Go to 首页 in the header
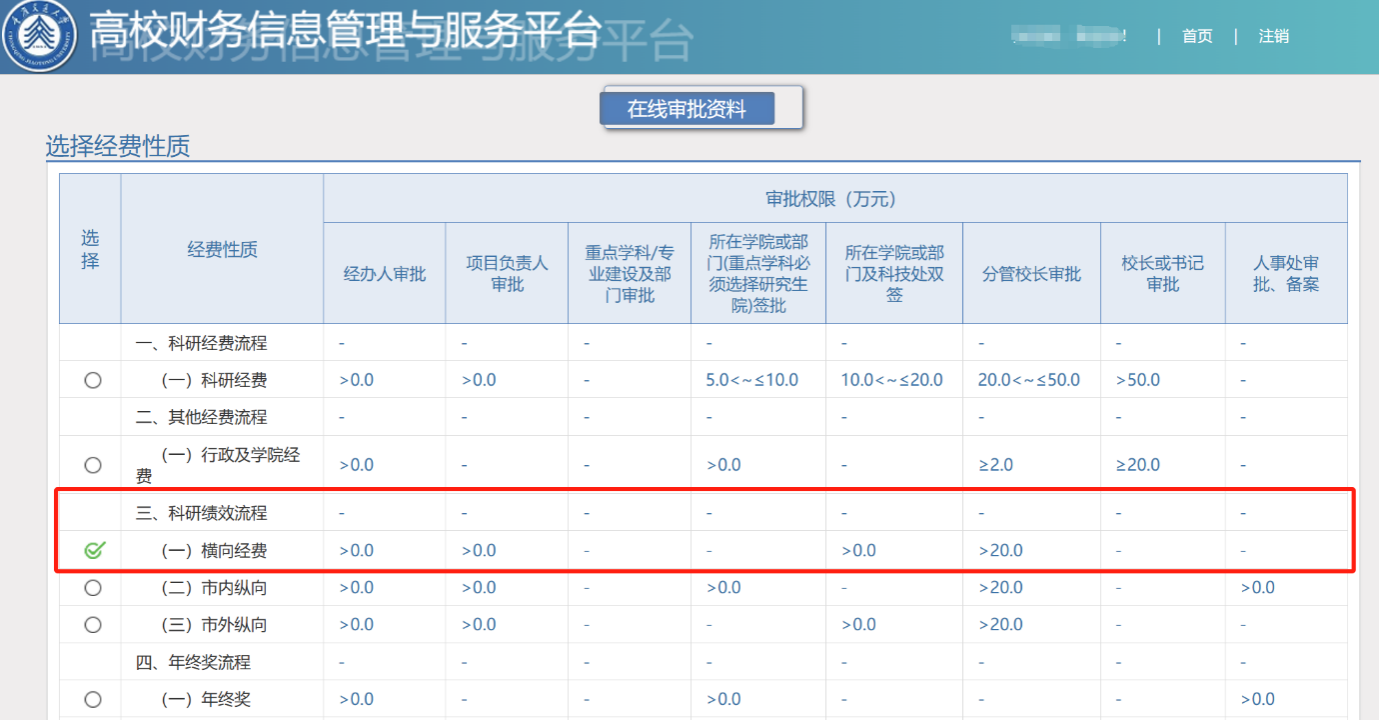Viewport: 1379px width, 720px height. point(1197,36)
